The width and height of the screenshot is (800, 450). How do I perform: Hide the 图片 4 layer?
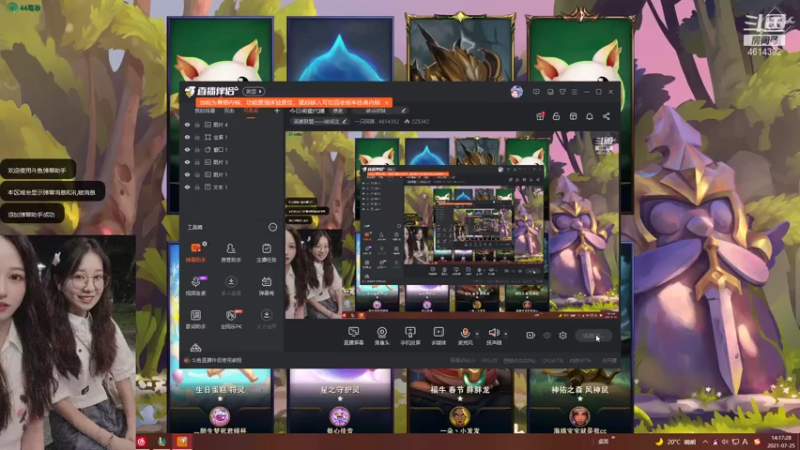[187, 124]
